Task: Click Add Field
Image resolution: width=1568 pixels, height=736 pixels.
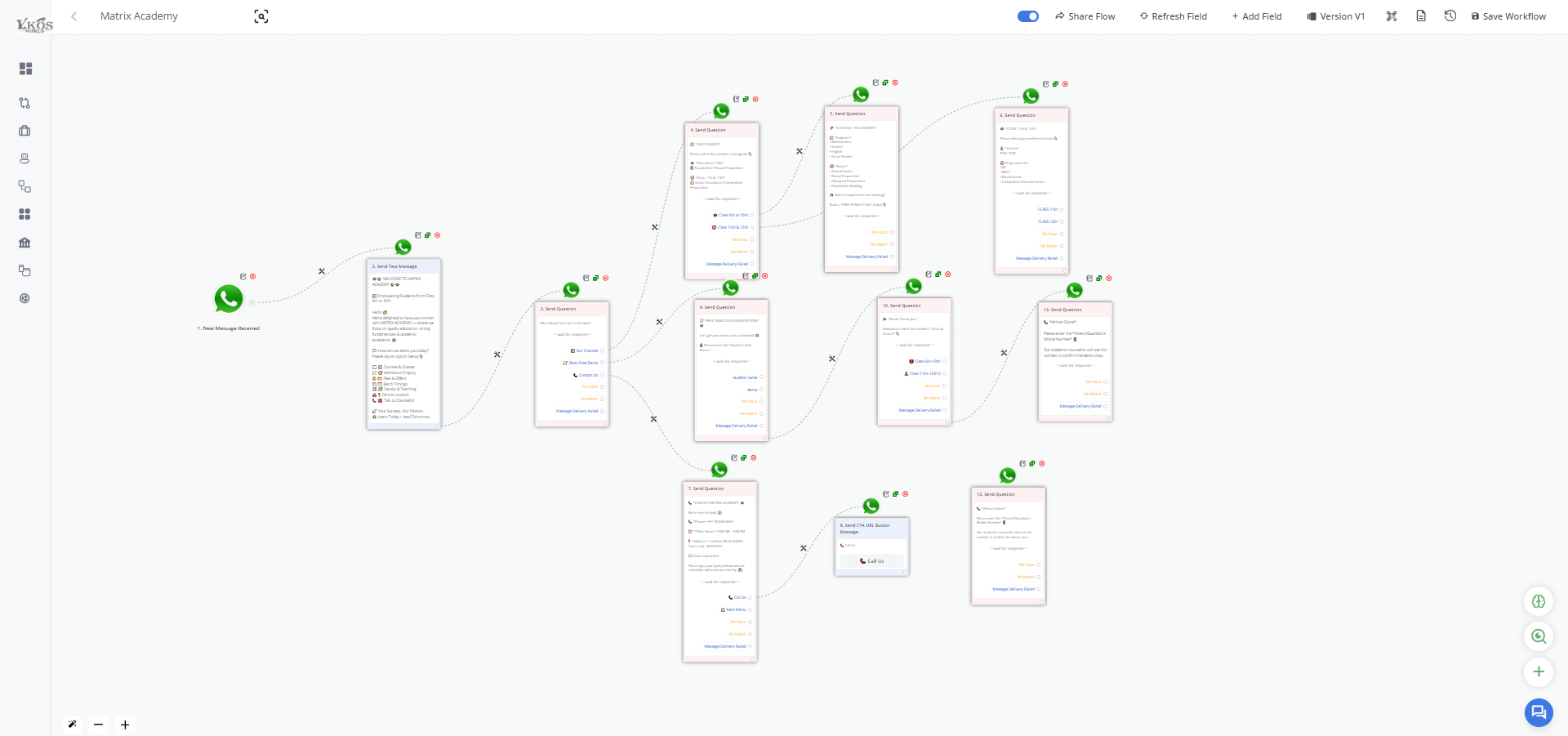Action: [x=1257, y=16]
